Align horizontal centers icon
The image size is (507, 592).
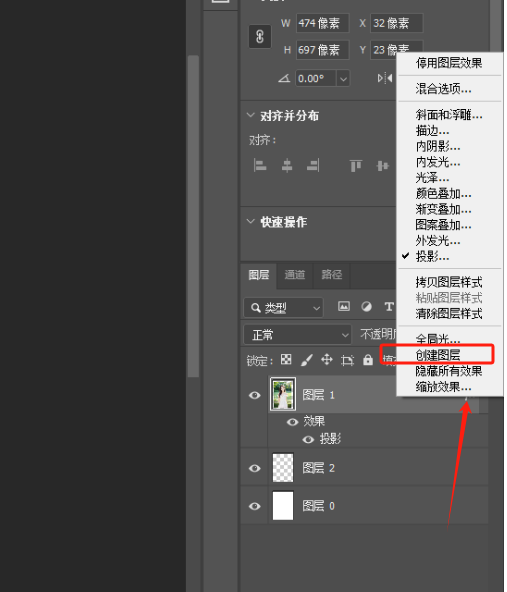point(287,165)
